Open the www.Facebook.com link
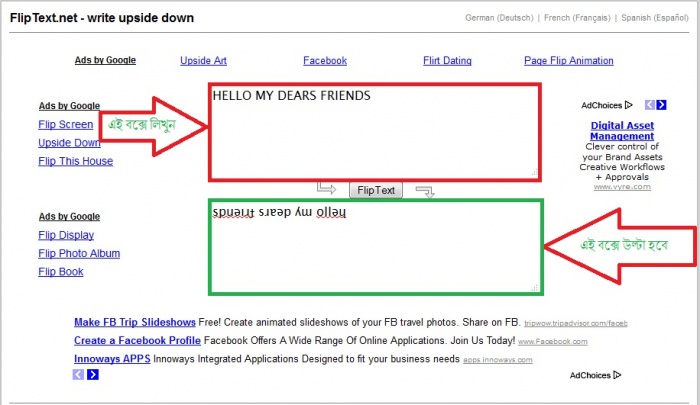This screenshot has height=405, width=700. click(553, 342)
